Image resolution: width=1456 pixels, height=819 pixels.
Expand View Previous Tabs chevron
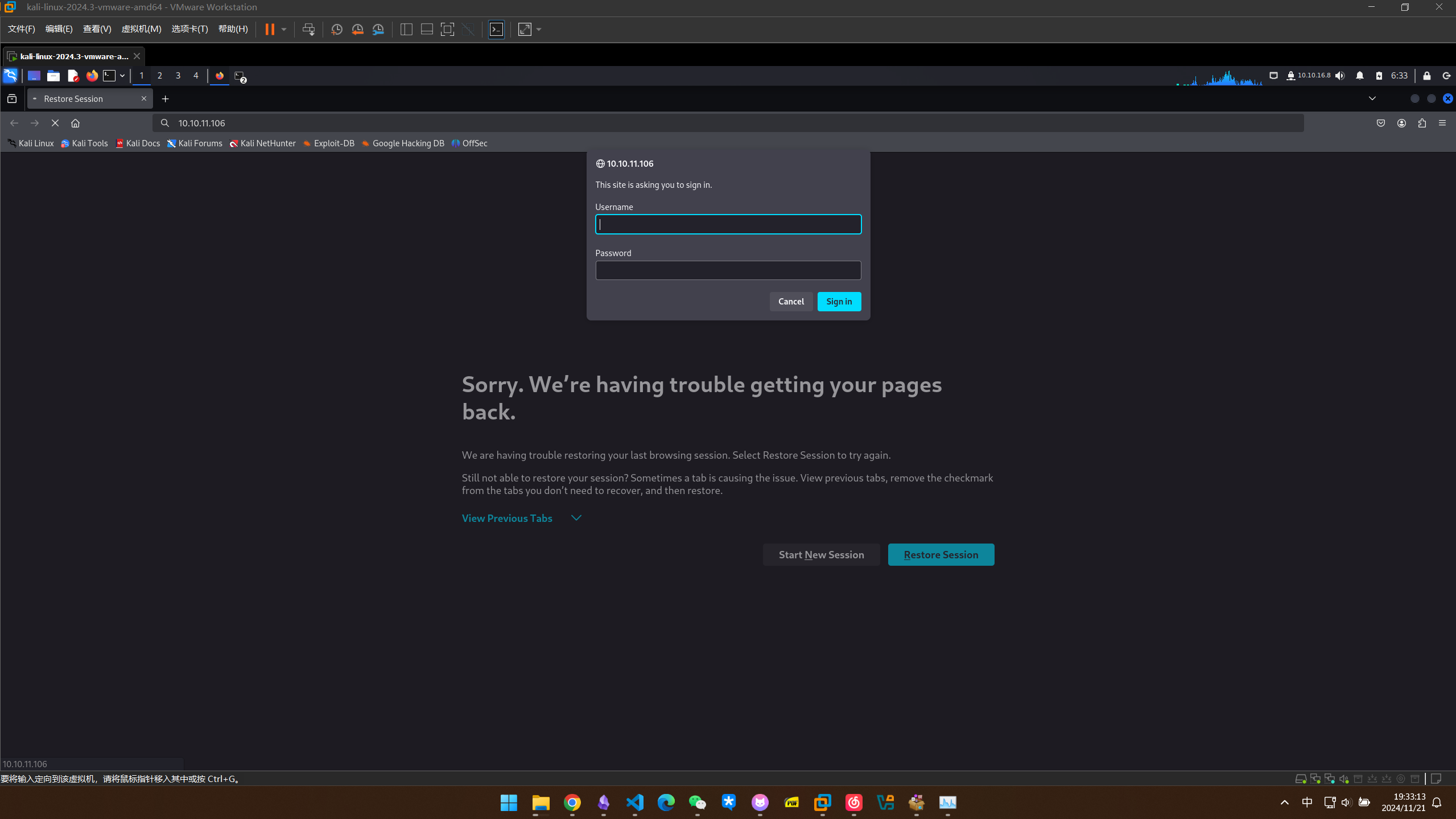tap(576, 518)
